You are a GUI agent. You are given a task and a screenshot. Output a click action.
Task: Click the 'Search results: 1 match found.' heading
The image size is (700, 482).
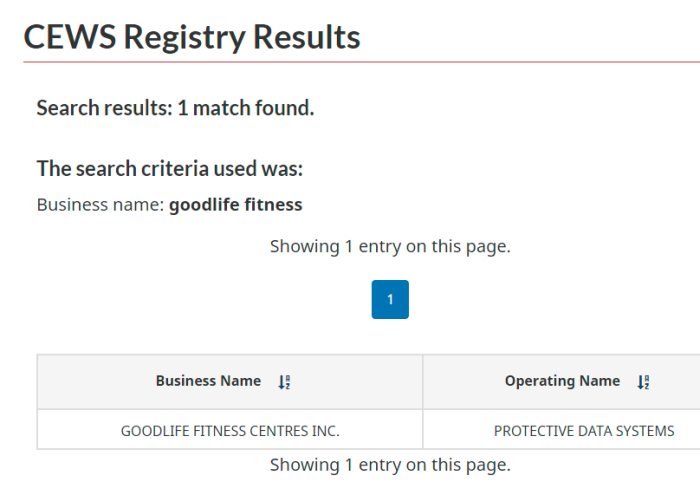175,108
